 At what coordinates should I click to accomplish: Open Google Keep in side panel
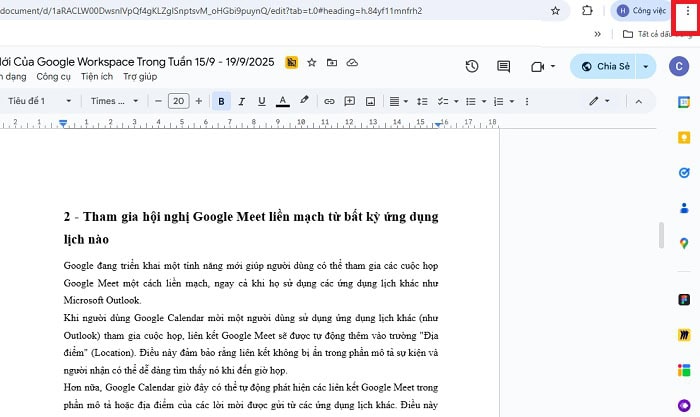(684, 138)
